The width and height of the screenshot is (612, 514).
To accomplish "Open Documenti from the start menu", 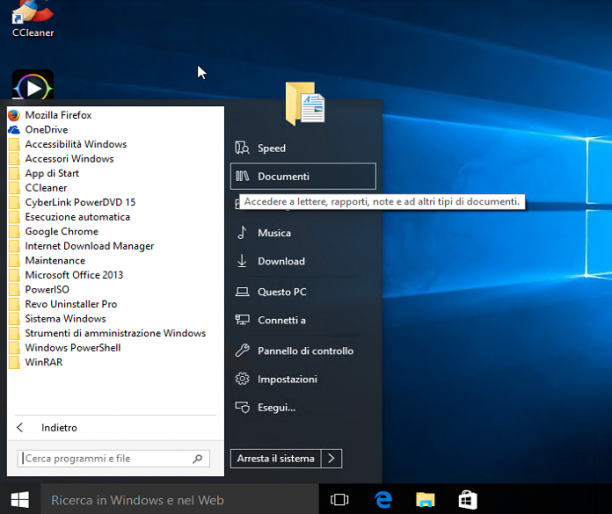I will click(x=303, y=176).
